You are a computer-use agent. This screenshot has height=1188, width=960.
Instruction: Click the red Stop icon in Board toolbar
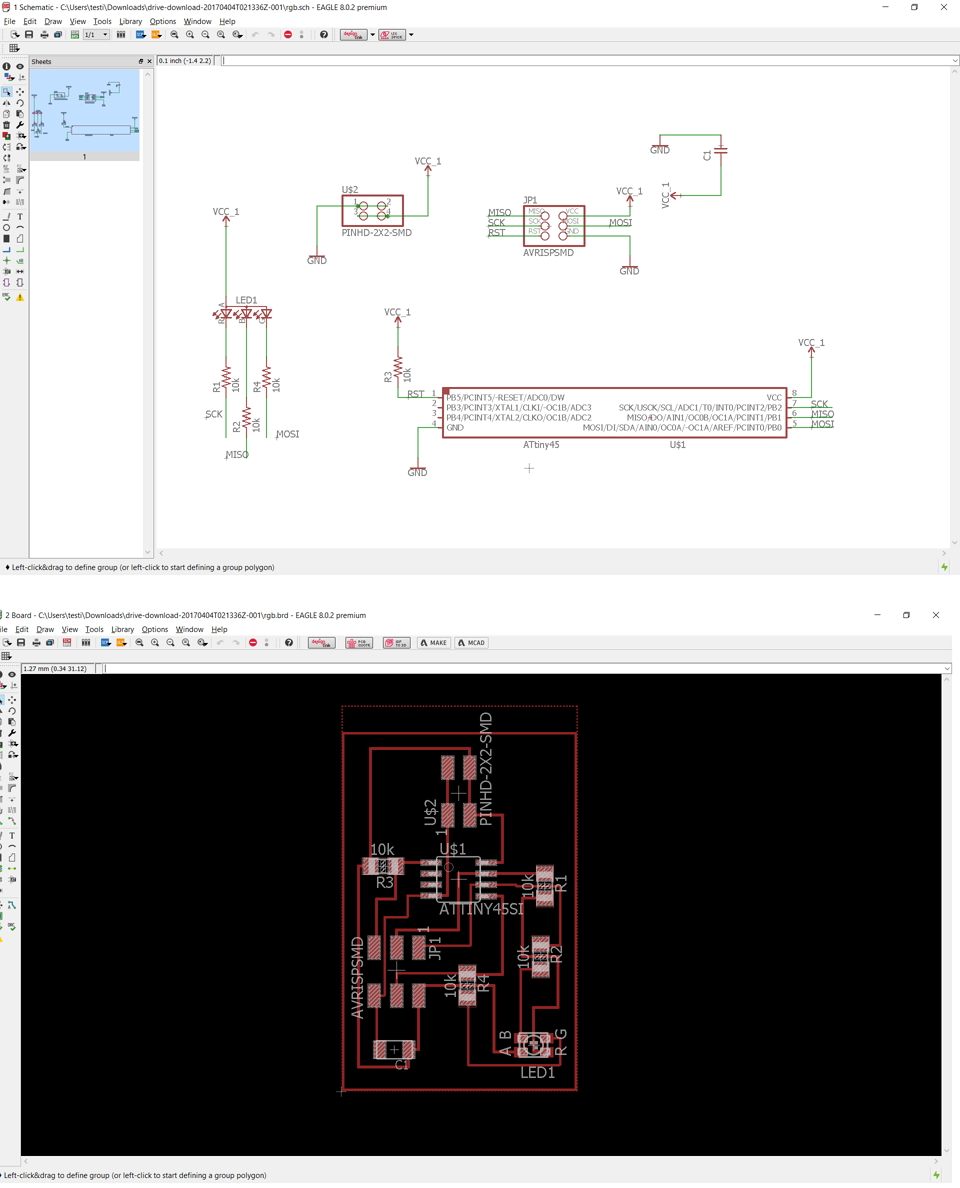pyautogui.click(x=253, y=642)
